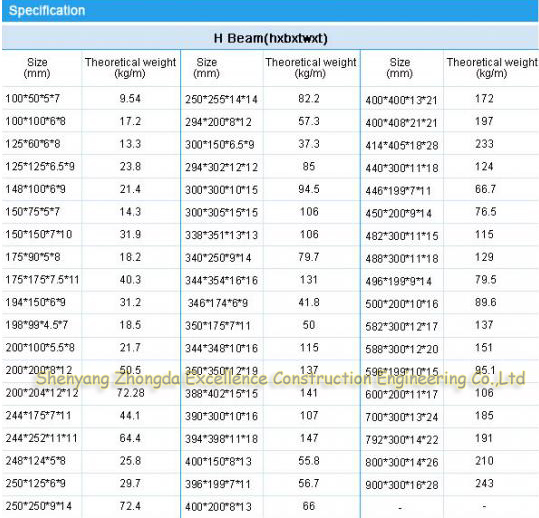539x518 pixels.
Task: Click the weight value 172
Action: [x=484, y=99]
